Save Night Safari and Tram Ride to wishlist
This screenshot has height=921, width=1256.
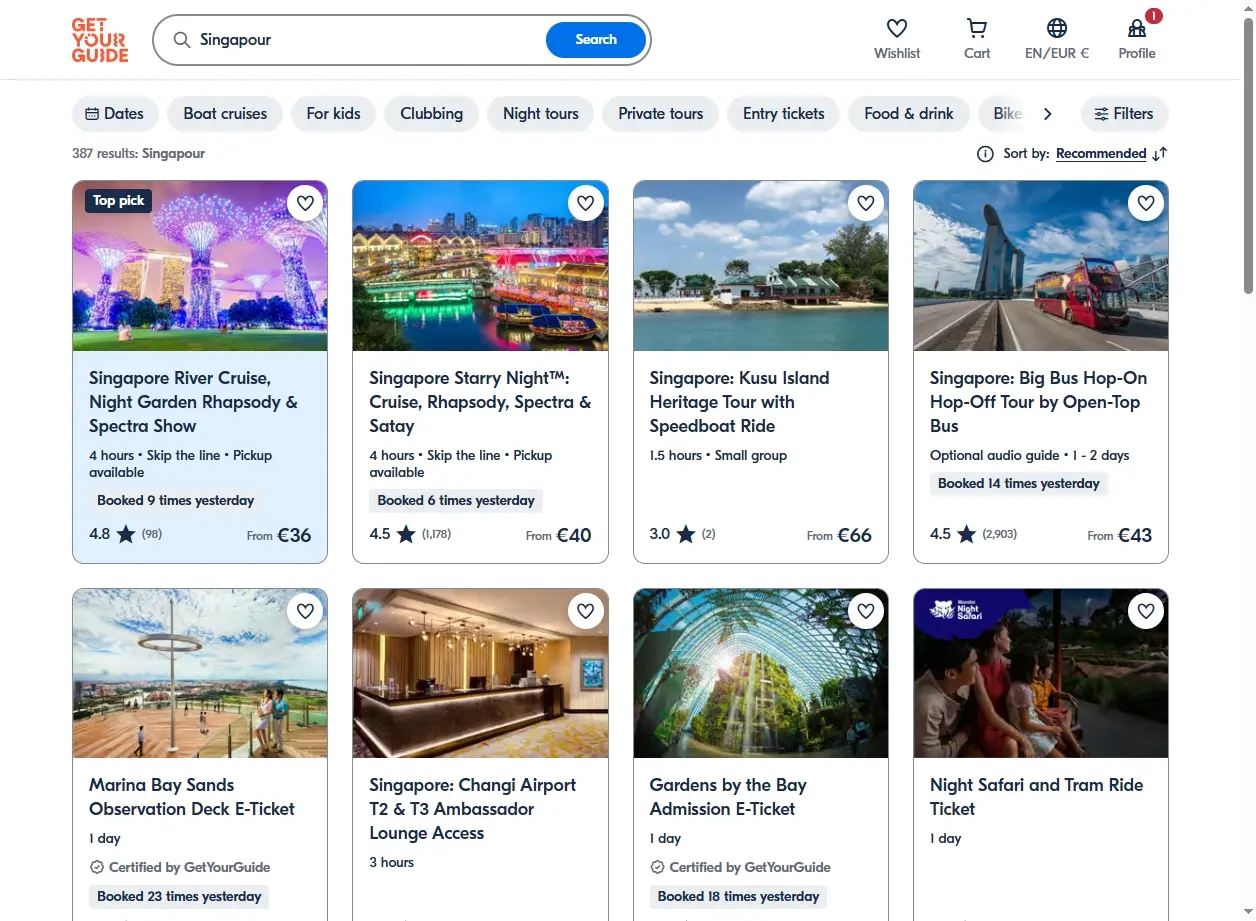click(x=1146, y=610)
